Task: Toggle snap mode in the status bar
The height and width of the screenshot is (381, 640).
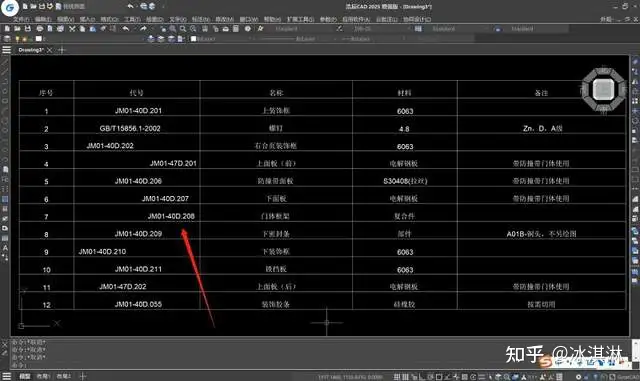Action: (x=397, y=377)
